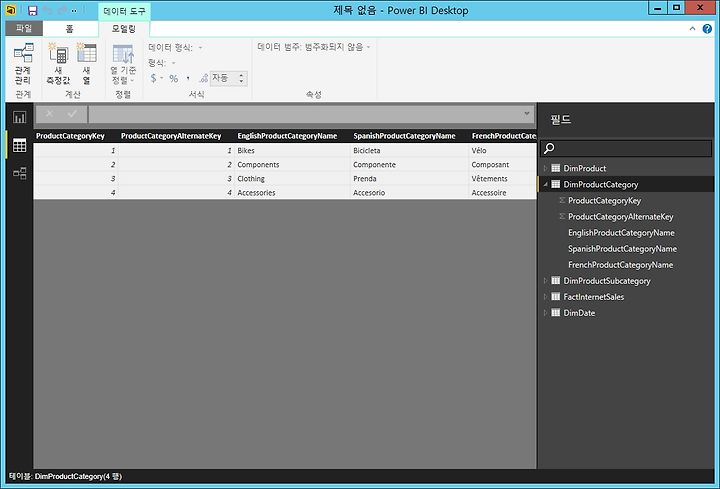This screenshot has width=720, height=489.
Task: Cancel formula with X icon
Action: coord(49,114)
